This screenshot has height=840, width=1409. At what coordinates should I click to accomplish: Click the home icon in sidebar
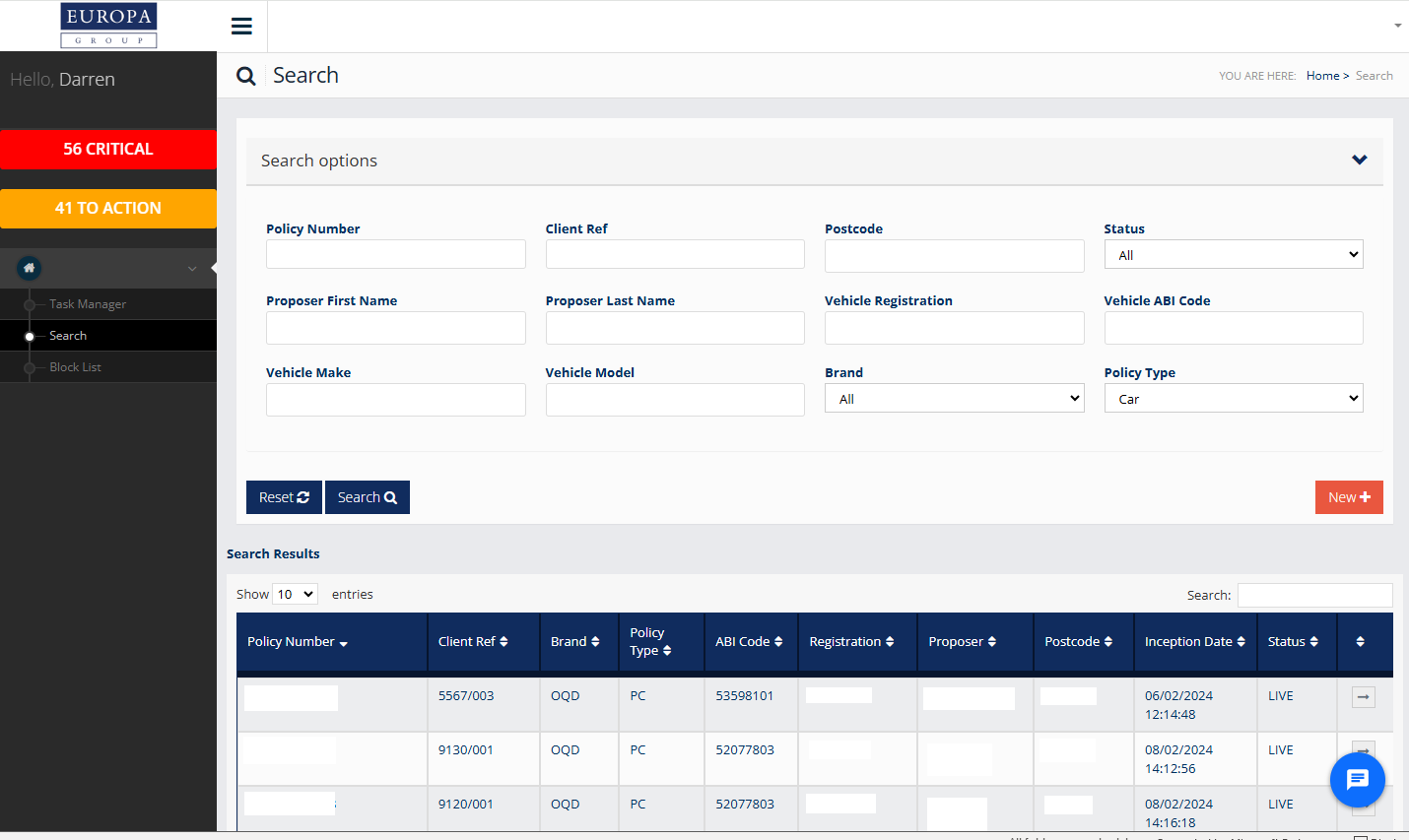(30, 268)
